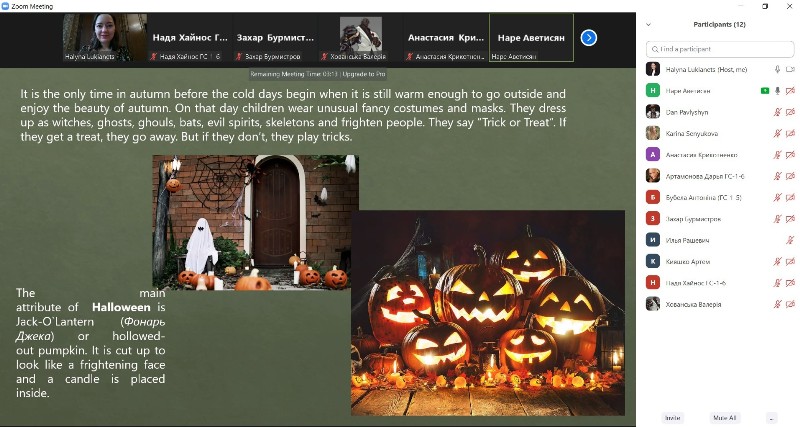Select the highlighted Наре Аветисян video tile
Screen dimensions: 800x427
[x=531, y=38]
